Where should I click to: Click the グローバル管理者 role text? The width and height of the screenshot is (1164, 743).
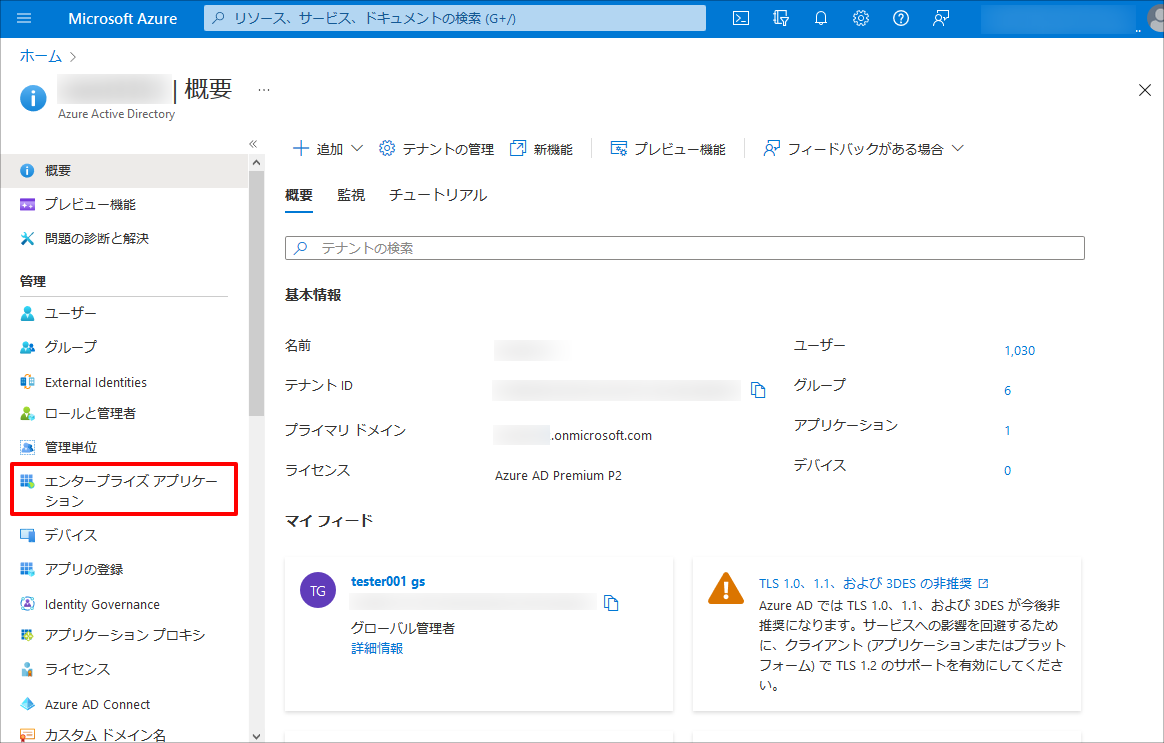(403, 628)
